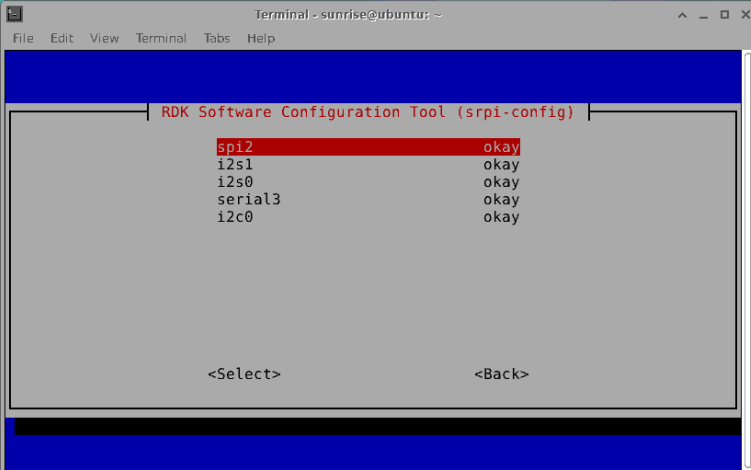Click okay status of i2s1

tap(501, 165)
